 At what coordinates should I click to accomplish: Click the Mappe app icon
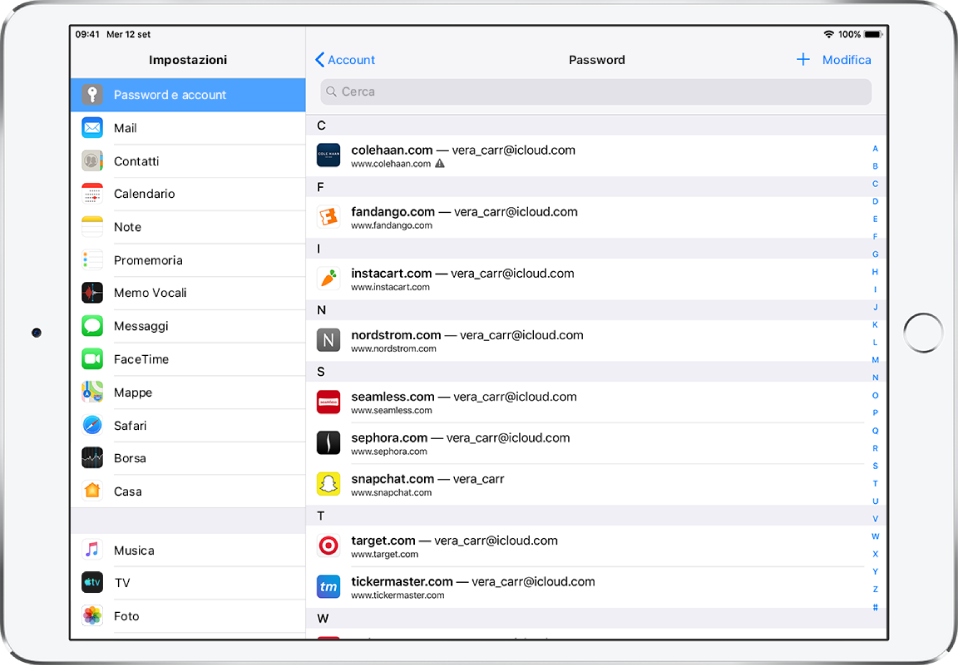pos(92,392)
